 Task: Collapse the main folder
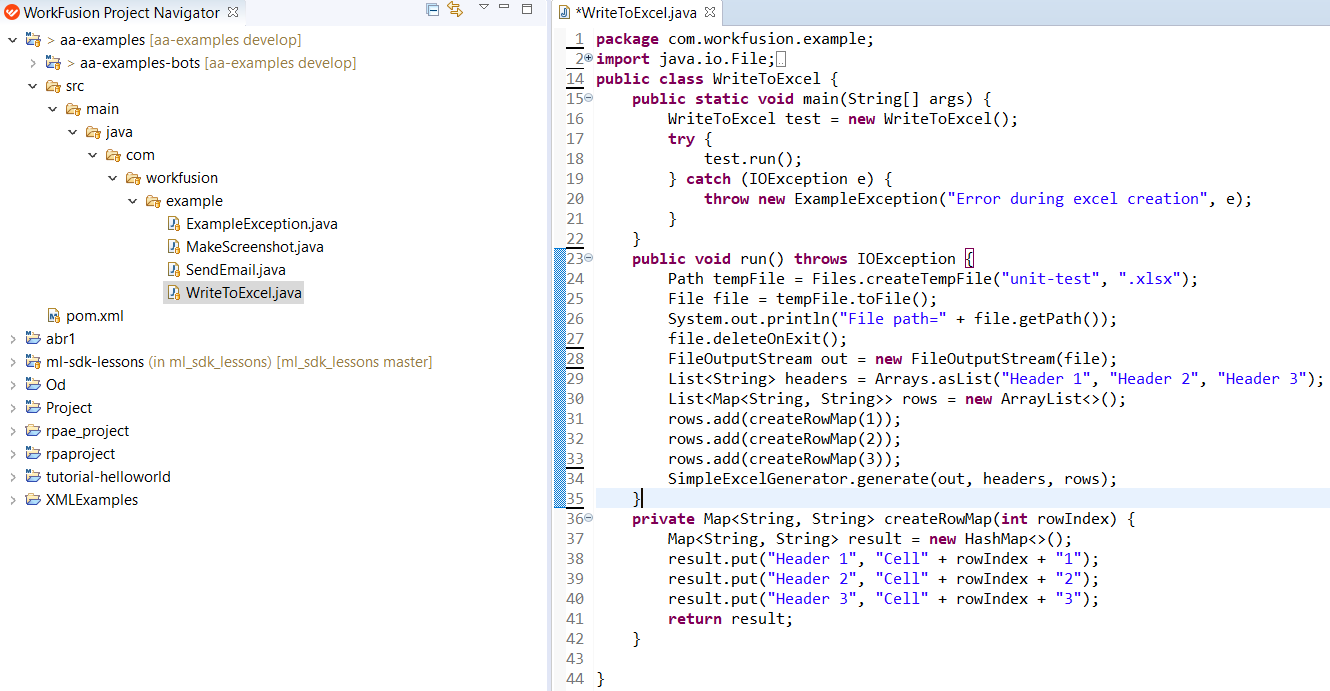coord(52,109)
